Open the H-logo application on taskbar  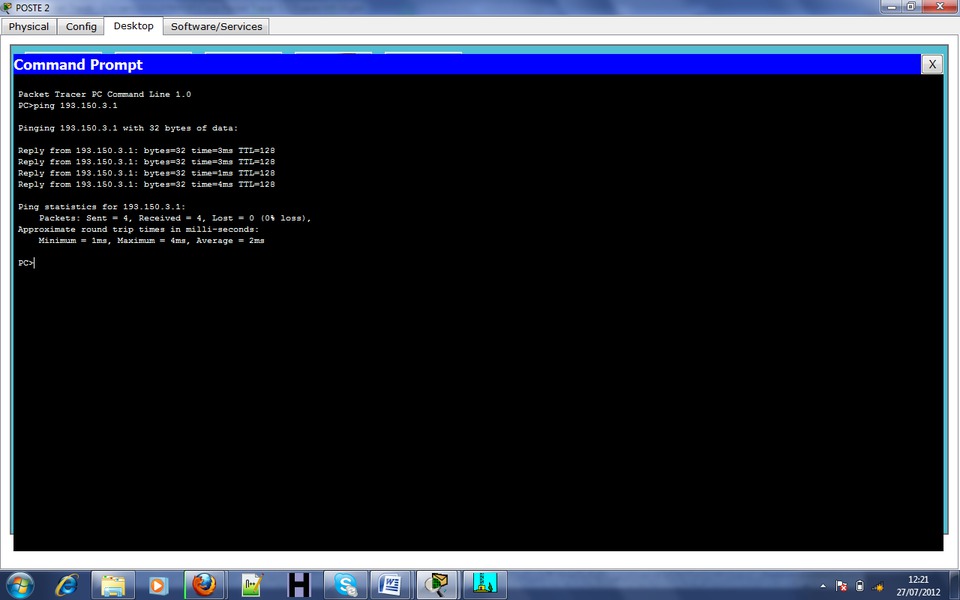(x=299, y=585)
